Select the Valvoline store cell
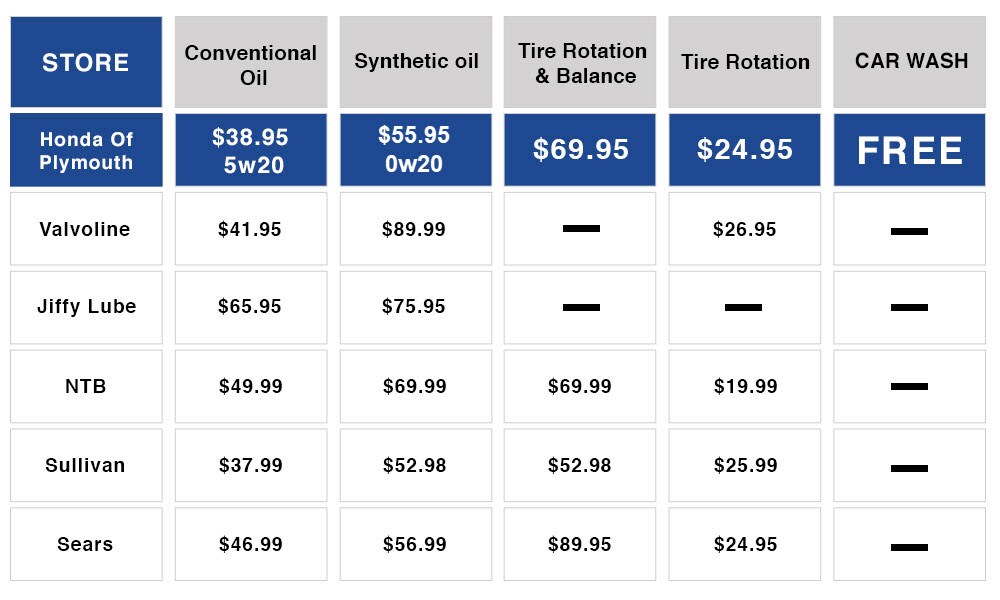The width and height of the screenshot is (1000, 600). [x=86, y=229]
